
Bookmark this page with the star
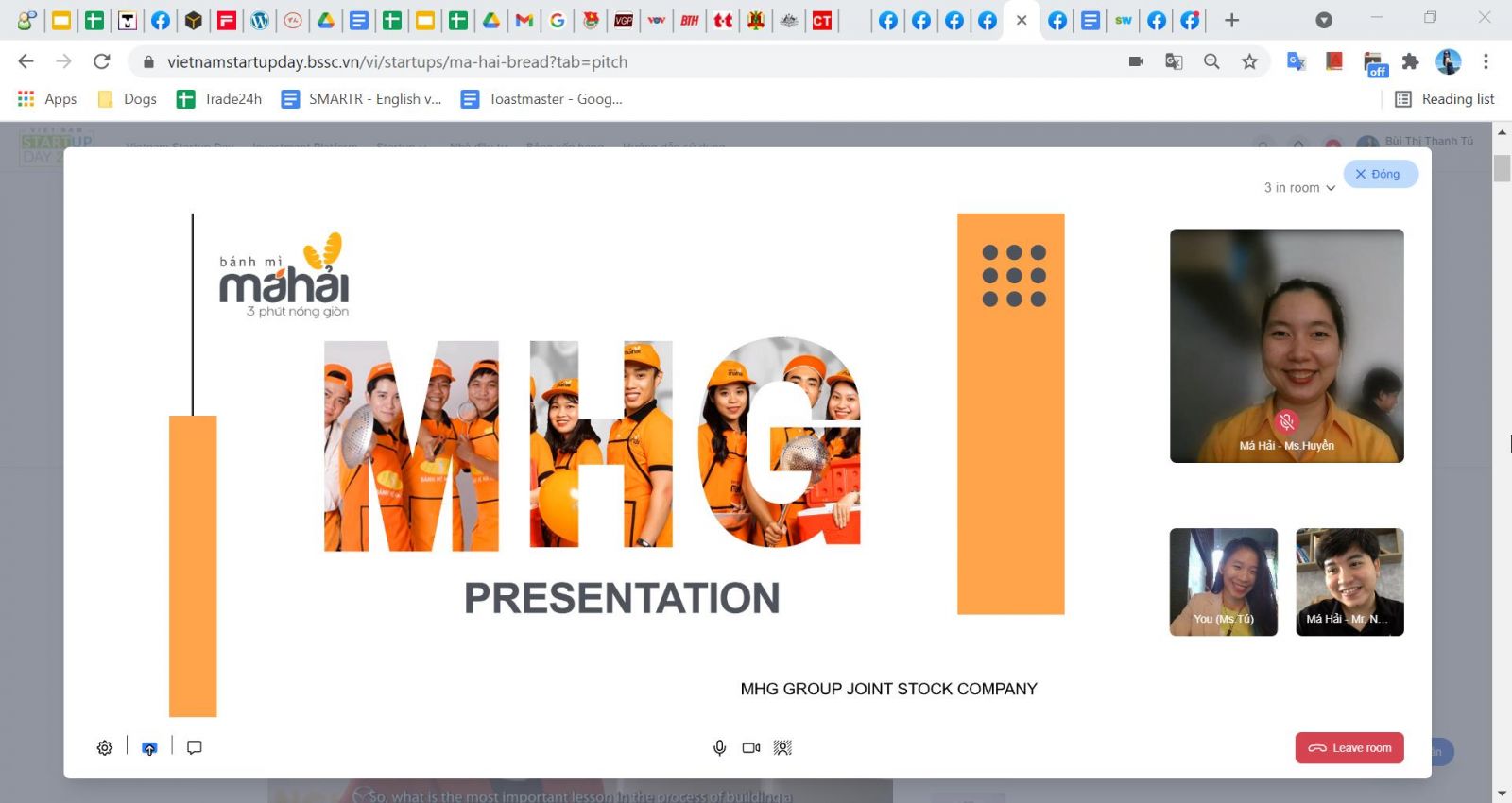1249,61
